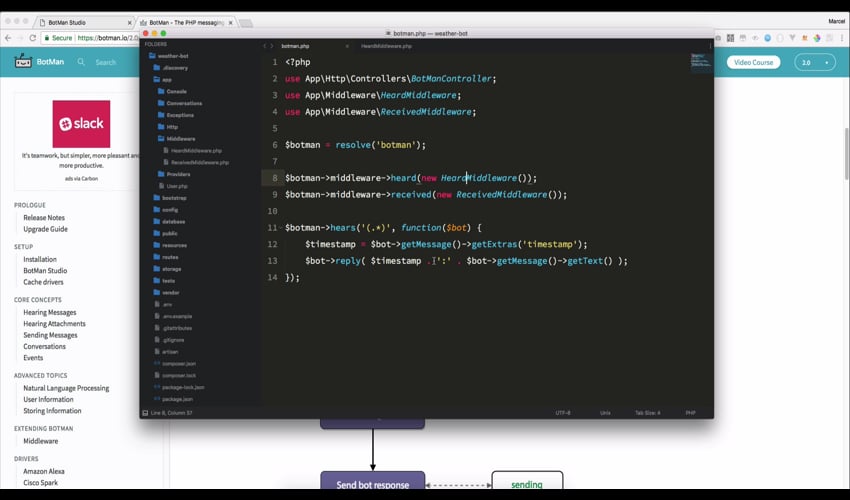The width and height of the screenshot is (850, 500).
Task: Click the resources folder icon
Action: click(x=157, y=245)
